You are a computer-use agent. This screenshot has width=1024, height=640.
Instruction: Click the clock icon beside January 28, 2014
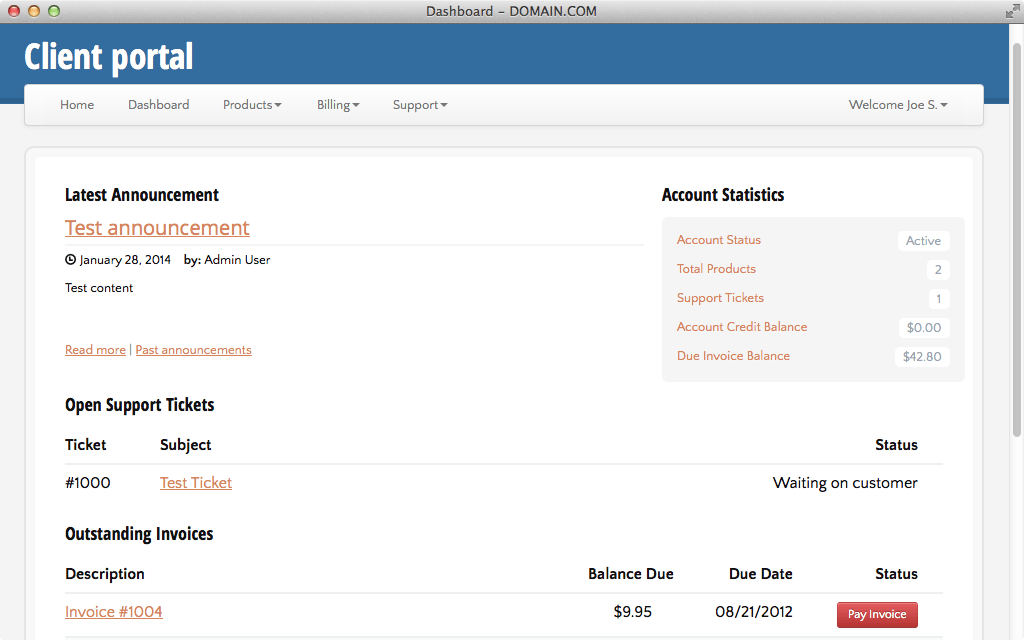70,260
